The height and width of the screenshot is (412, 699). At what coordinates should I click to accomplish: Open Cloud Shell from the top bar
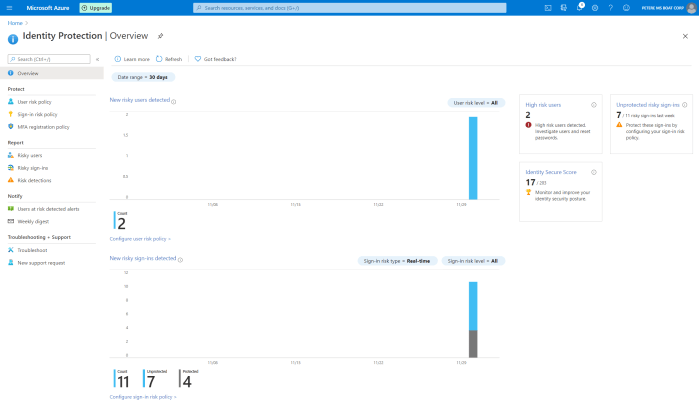548,7
